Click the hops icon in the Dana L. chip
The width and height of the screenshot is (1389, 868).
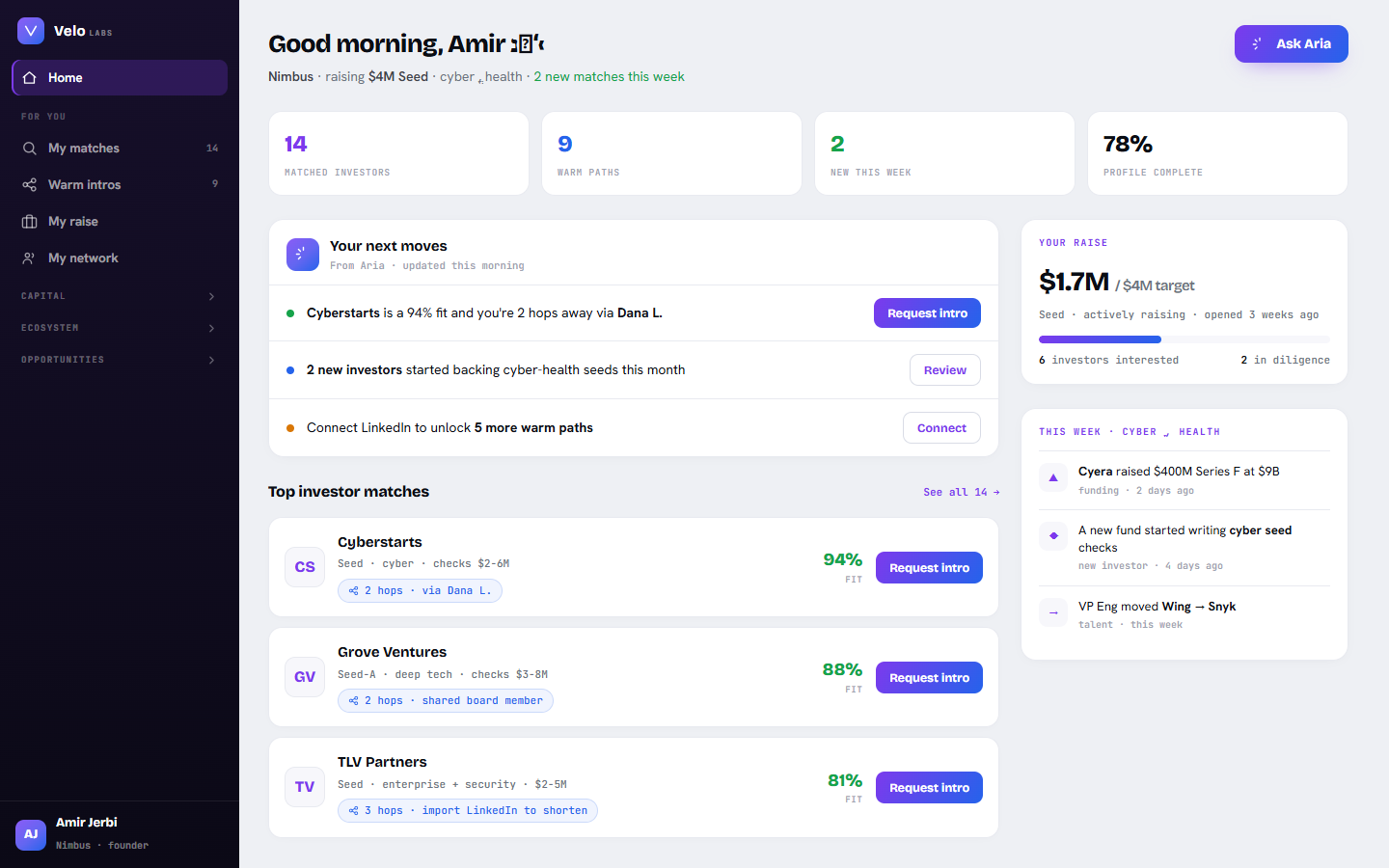pyautogui.click(x=354, y=591)
